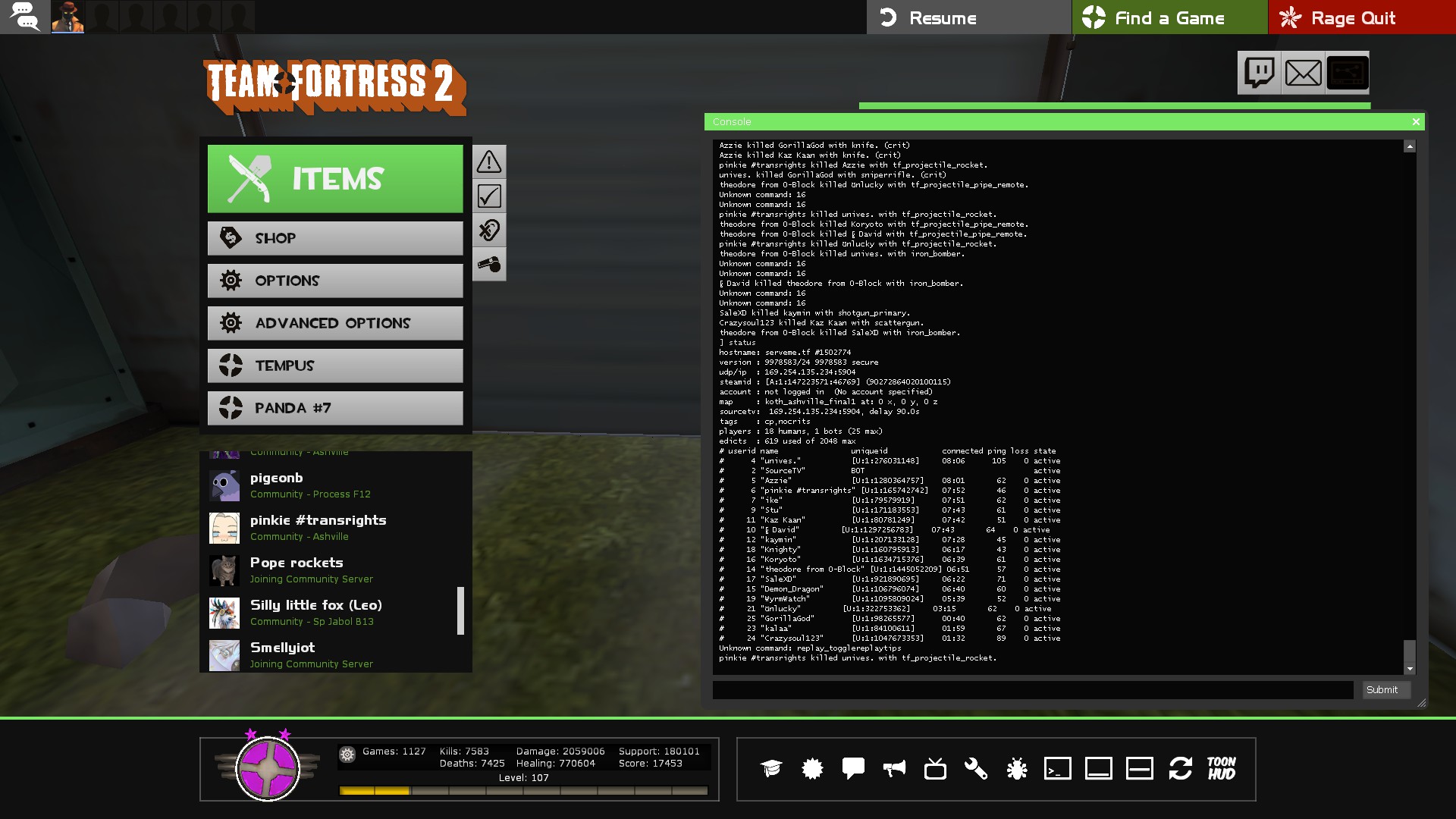Click the warning triangle alert icon
Viewport: 1456px width, 819px height.
tap(489, 162)
